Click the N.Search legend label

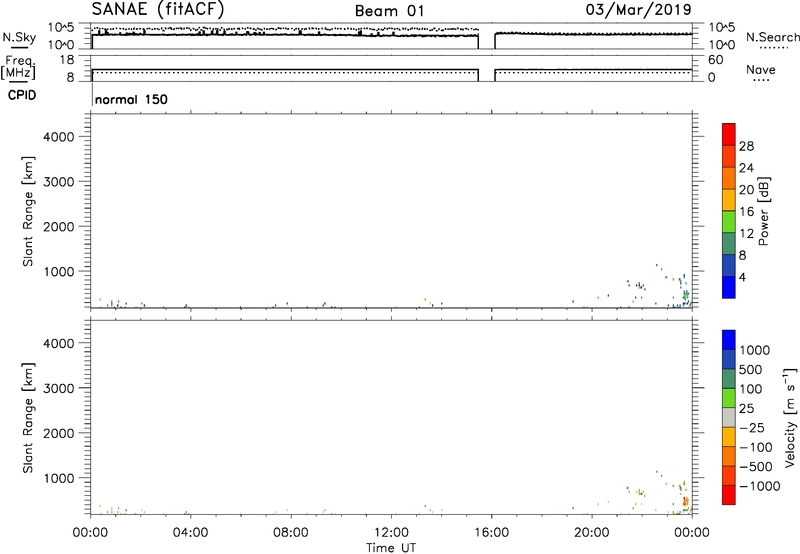(772, 37)
